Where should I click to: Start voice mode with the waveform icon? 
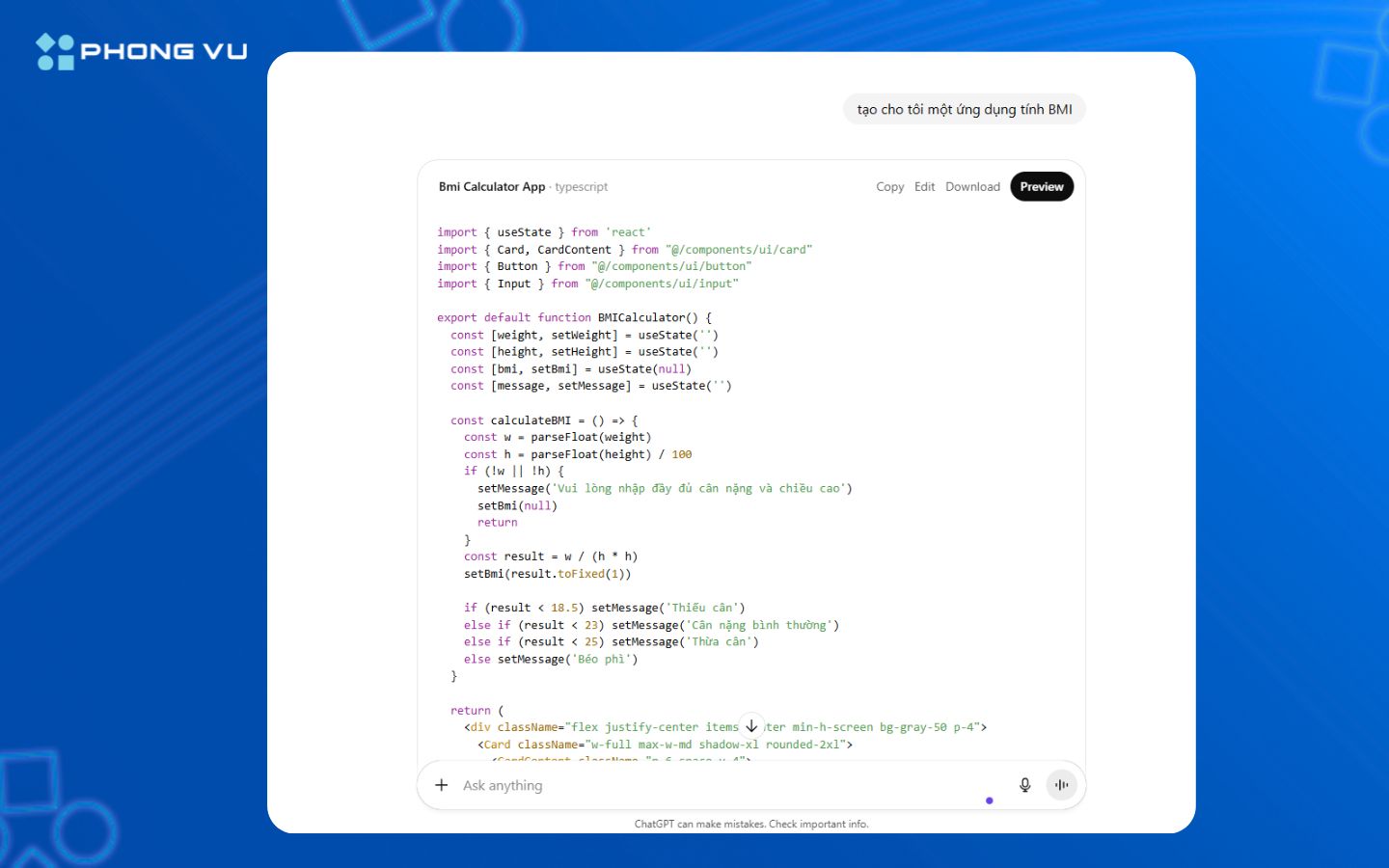tap(1061, 785)
